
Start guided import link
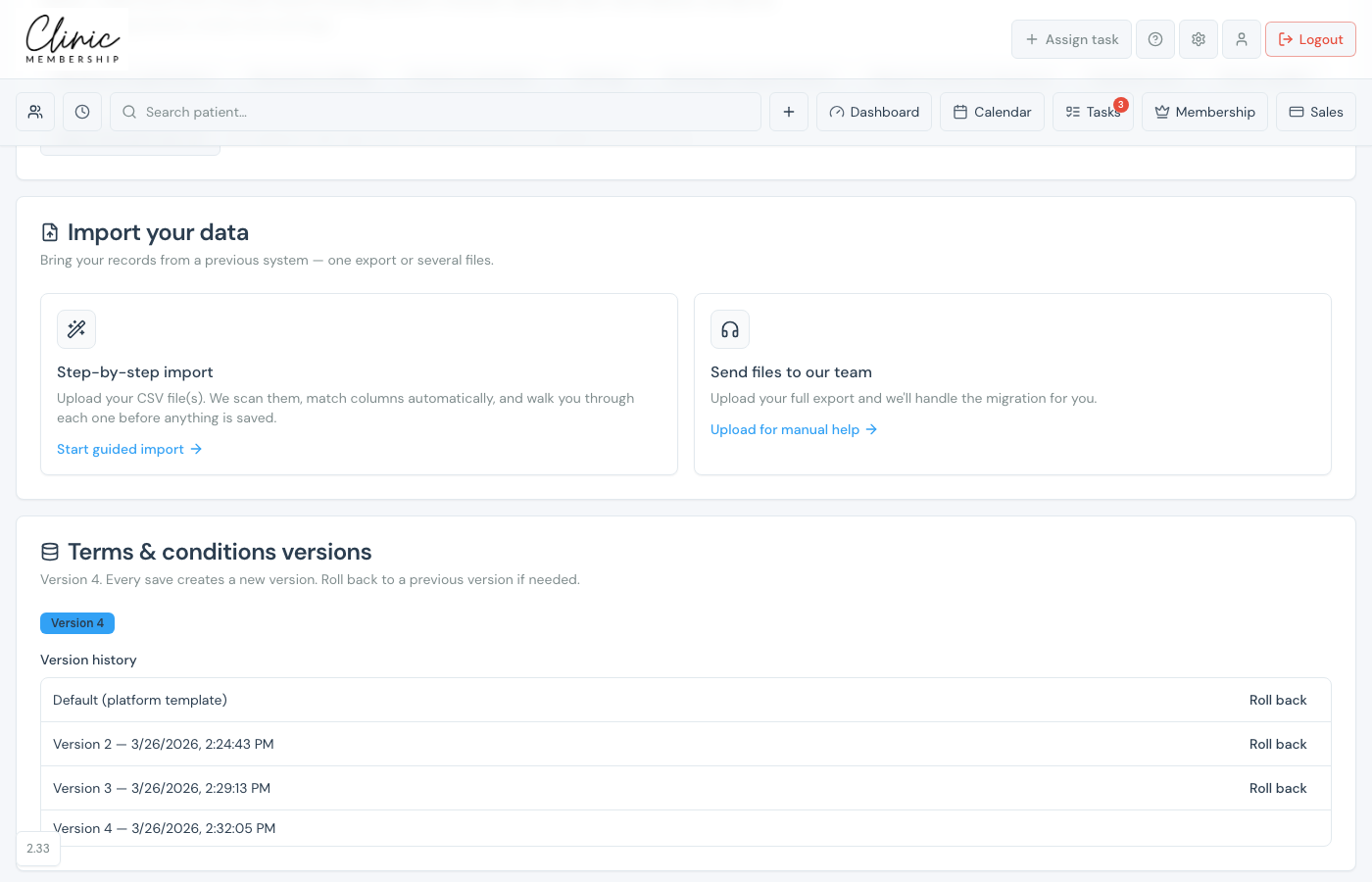pos(129,449)
